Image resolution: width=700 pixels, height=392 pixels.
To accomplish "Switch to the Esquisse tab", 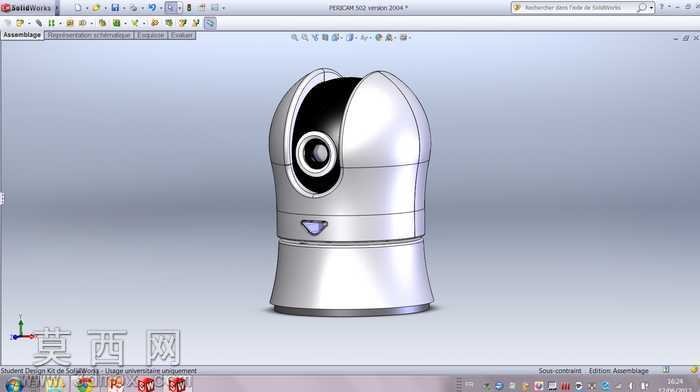I will 151,35.
